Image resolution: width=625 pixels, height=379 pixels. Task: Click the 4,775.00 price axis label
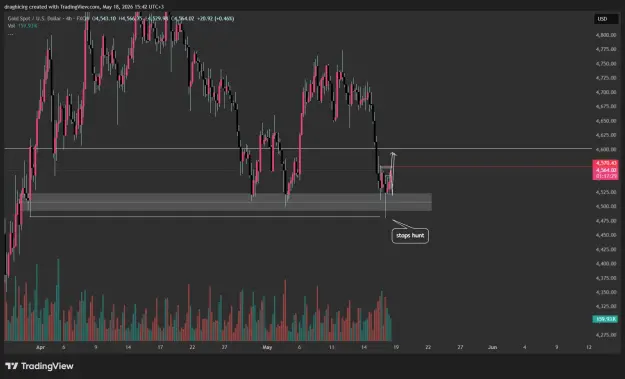tap(606, 49)
